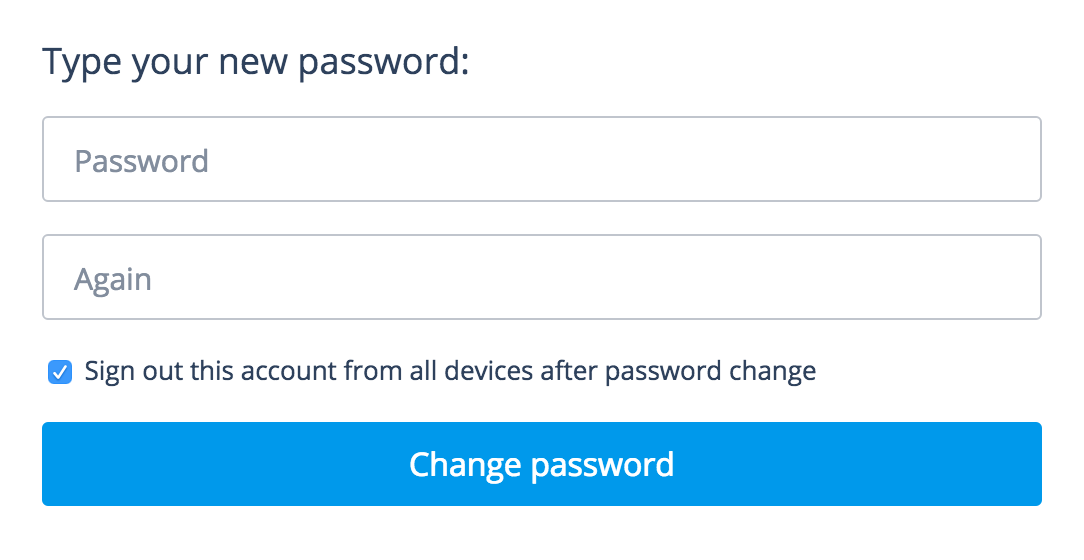Activate the top text box under the heading

pos(541,160)
